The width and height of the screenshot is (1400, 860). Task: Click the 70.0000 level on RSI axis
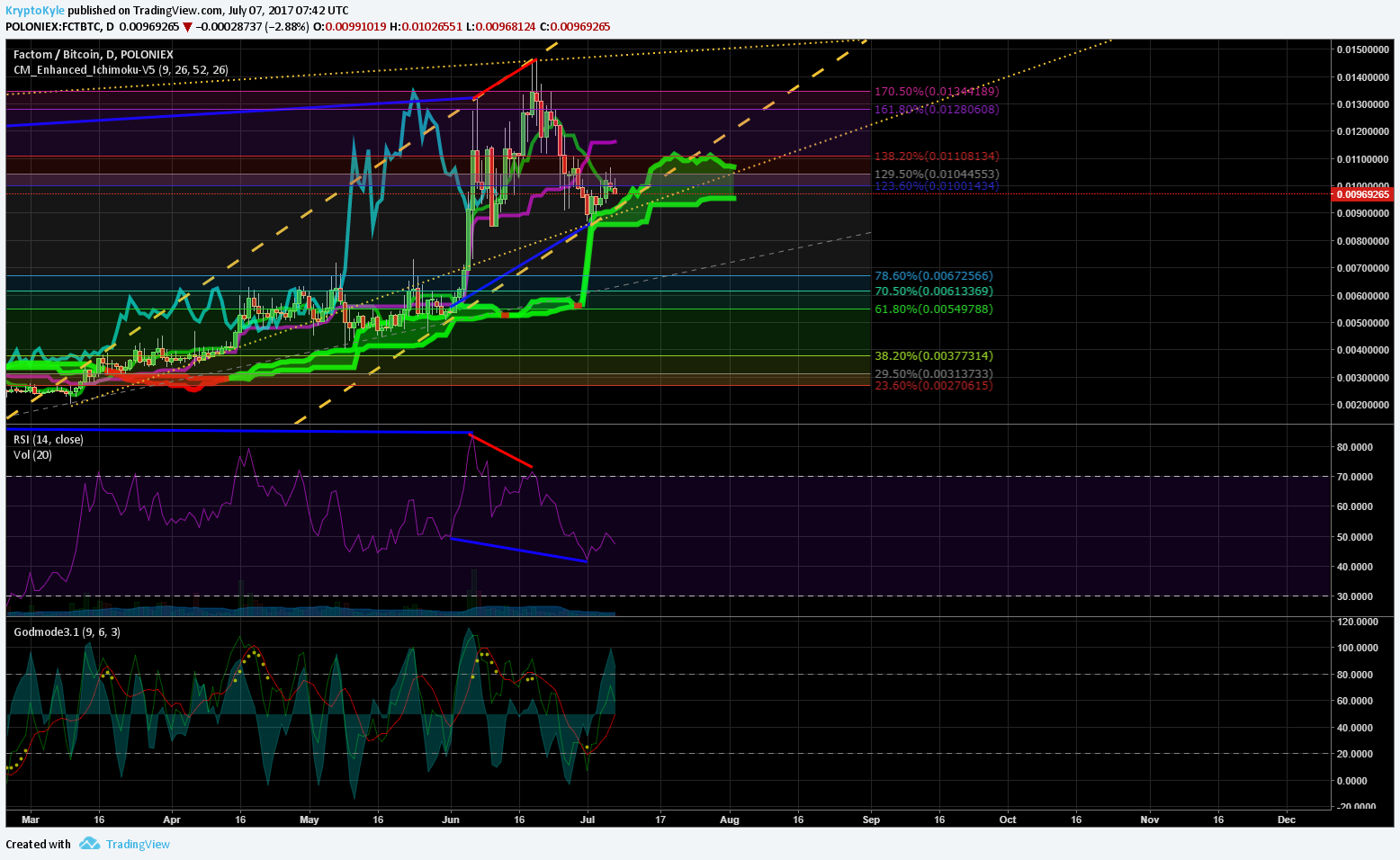tap(1355, 477)
